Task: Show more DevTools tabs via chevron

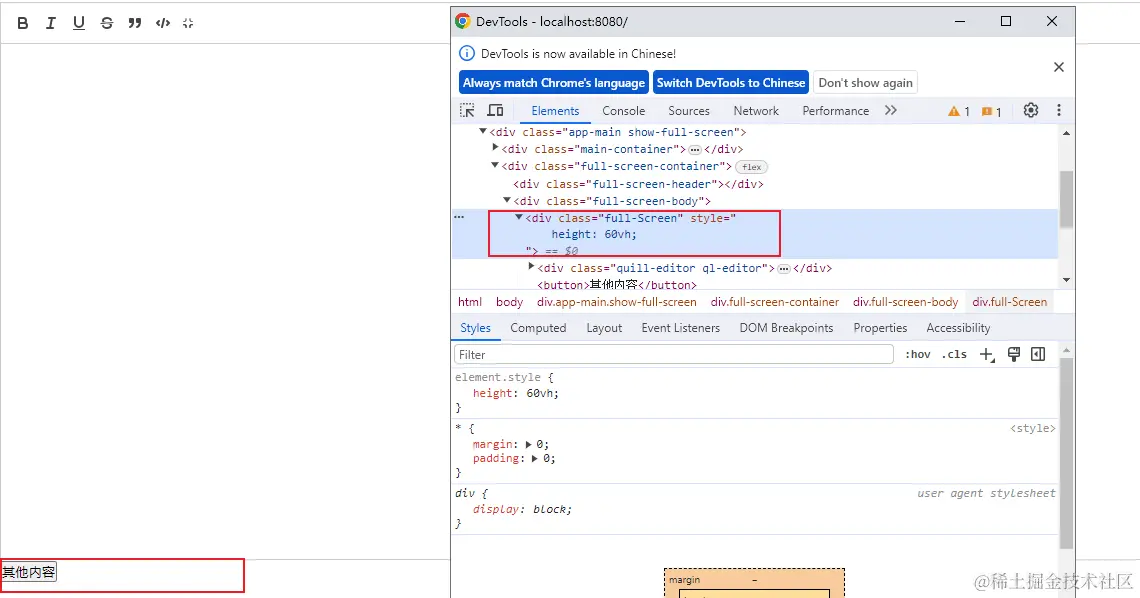Action: (891, 110)
